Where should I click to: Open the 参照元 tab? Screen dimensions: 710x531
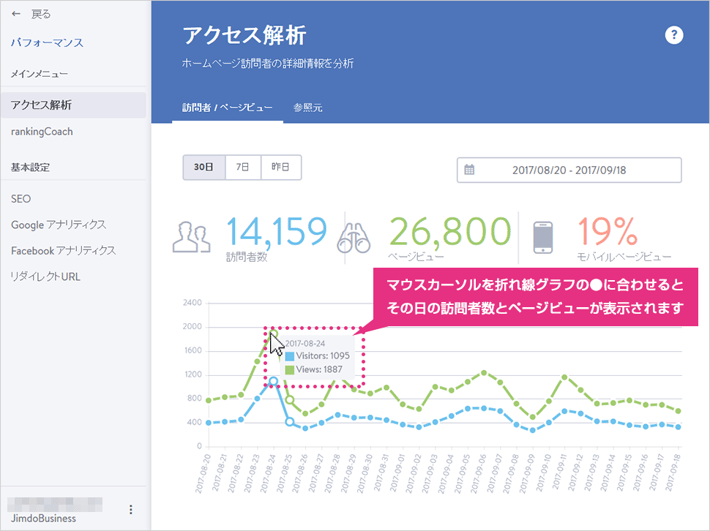point(308,107)
